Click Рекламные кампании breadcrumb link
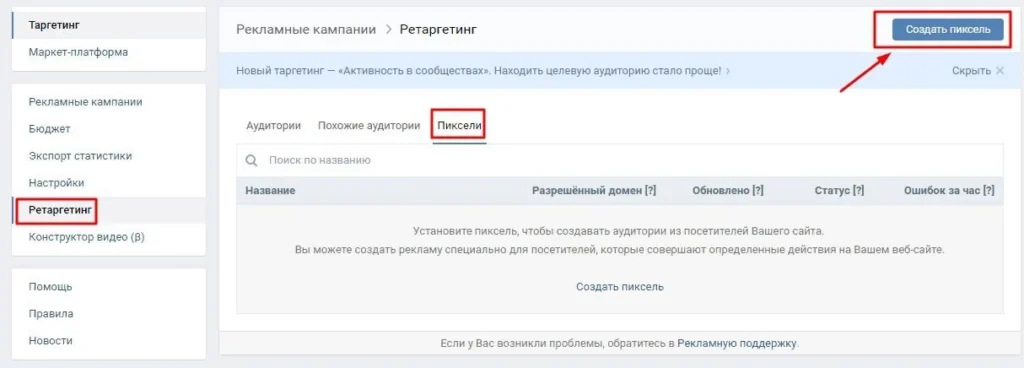Image resolution: width=1024 pixels, height=368 pixels. [x=306, y=29]
